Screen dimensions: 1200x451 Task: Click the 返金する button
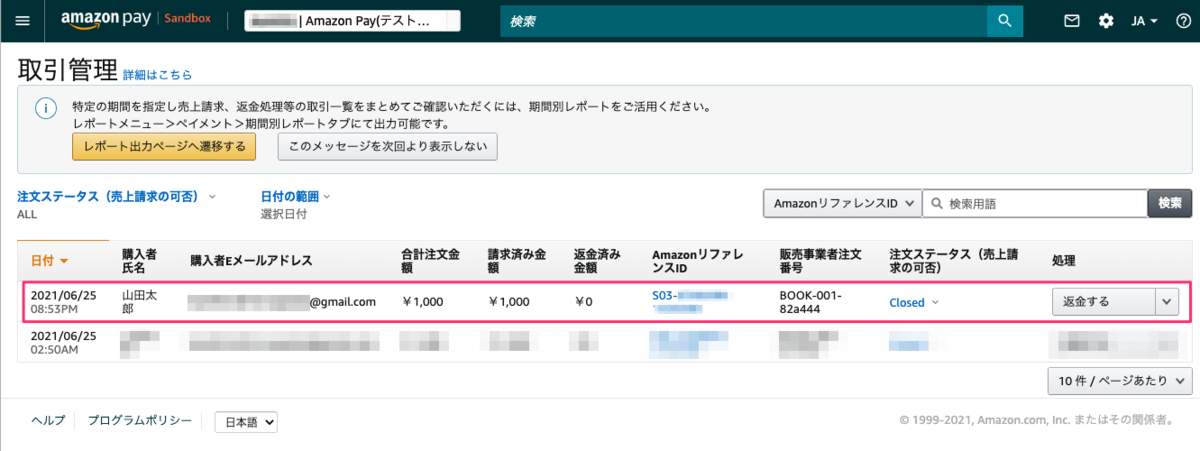(x=1103, y=302)
